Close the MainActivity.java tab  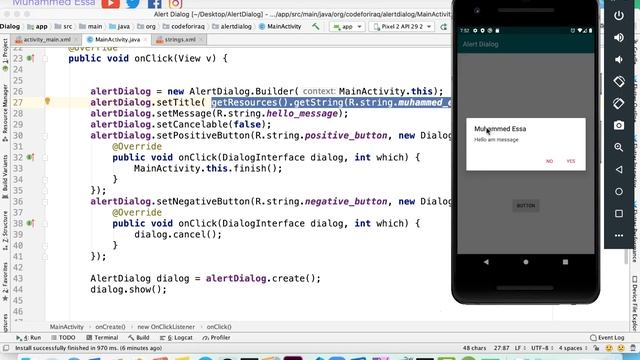[145, 40]
